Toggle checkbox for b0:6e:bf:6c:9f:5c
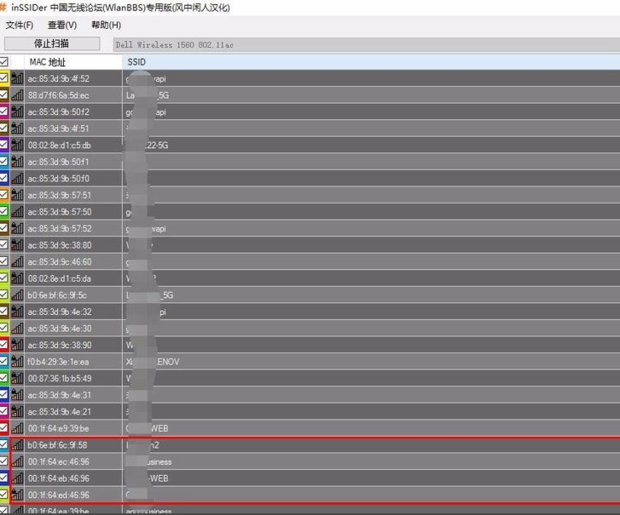Viewport: 620px width, 515px height. pos(4,294)
